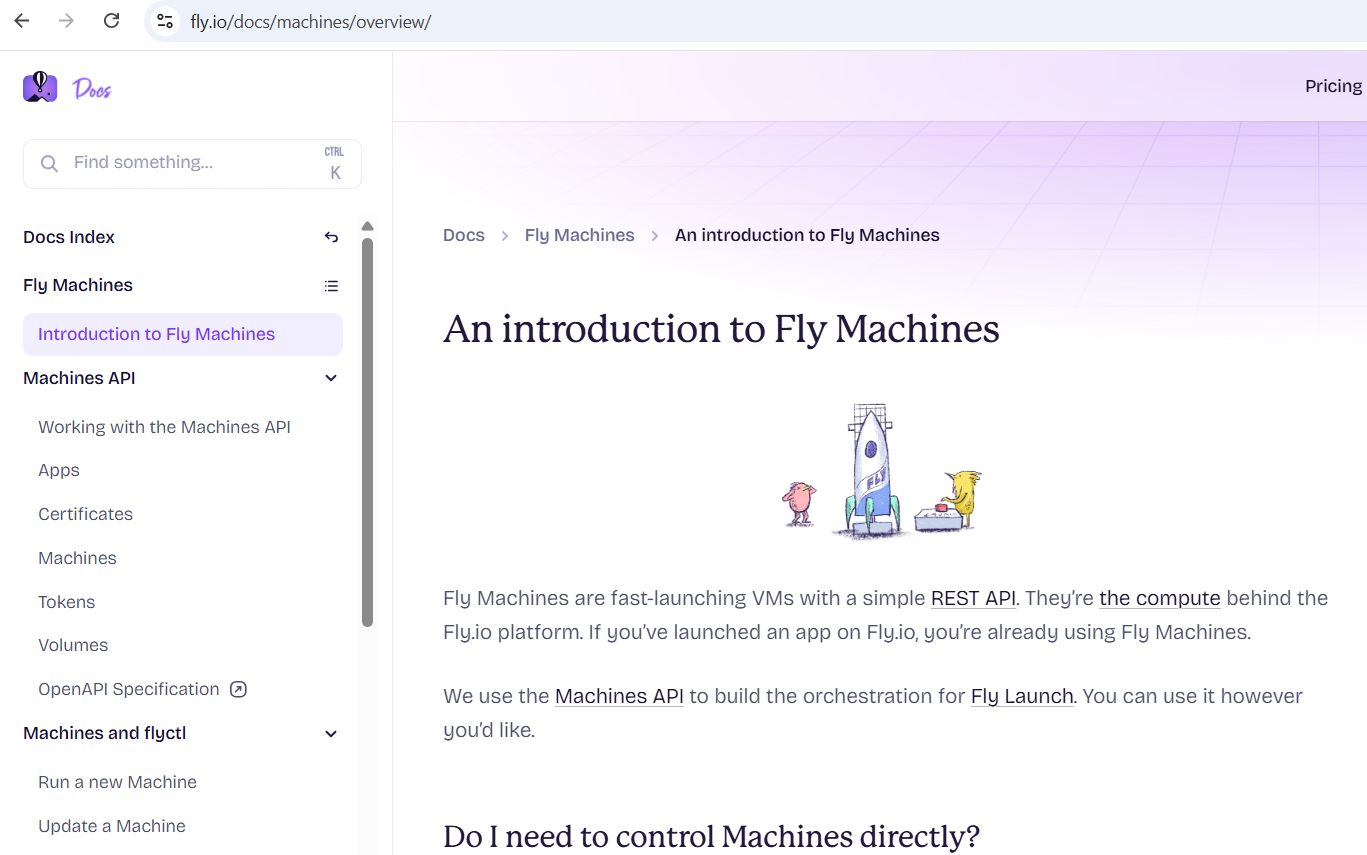The height and width of the screenshot is (855, 1367).
Task: Open Working with the Machines API
Action: pos(164,427)
